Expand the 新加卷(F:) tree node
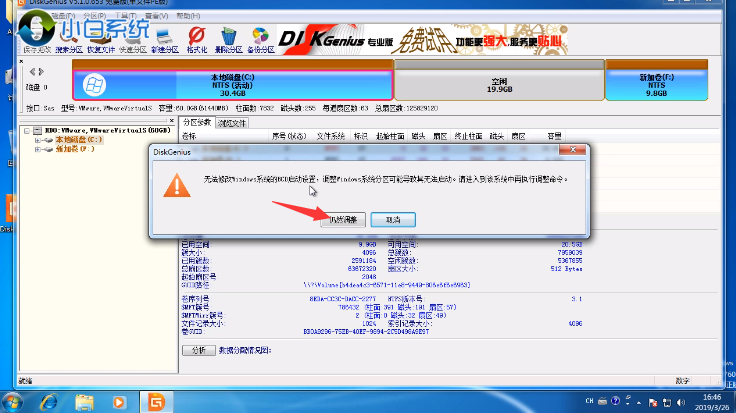736x413 pixels. pyautogui.click(x=38, y=149)
